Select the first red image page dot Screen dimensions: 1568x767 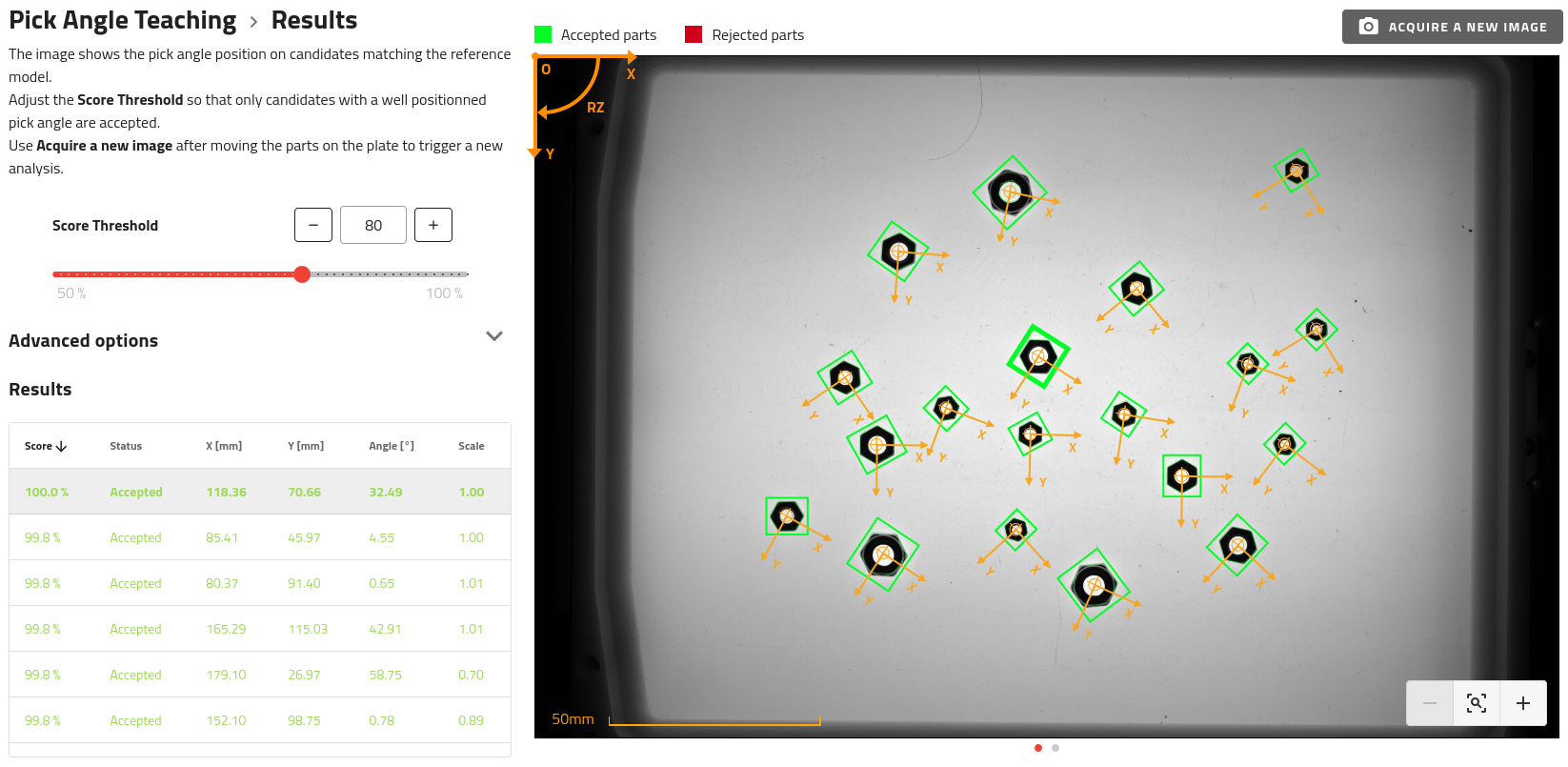(x=1038, y=748)
